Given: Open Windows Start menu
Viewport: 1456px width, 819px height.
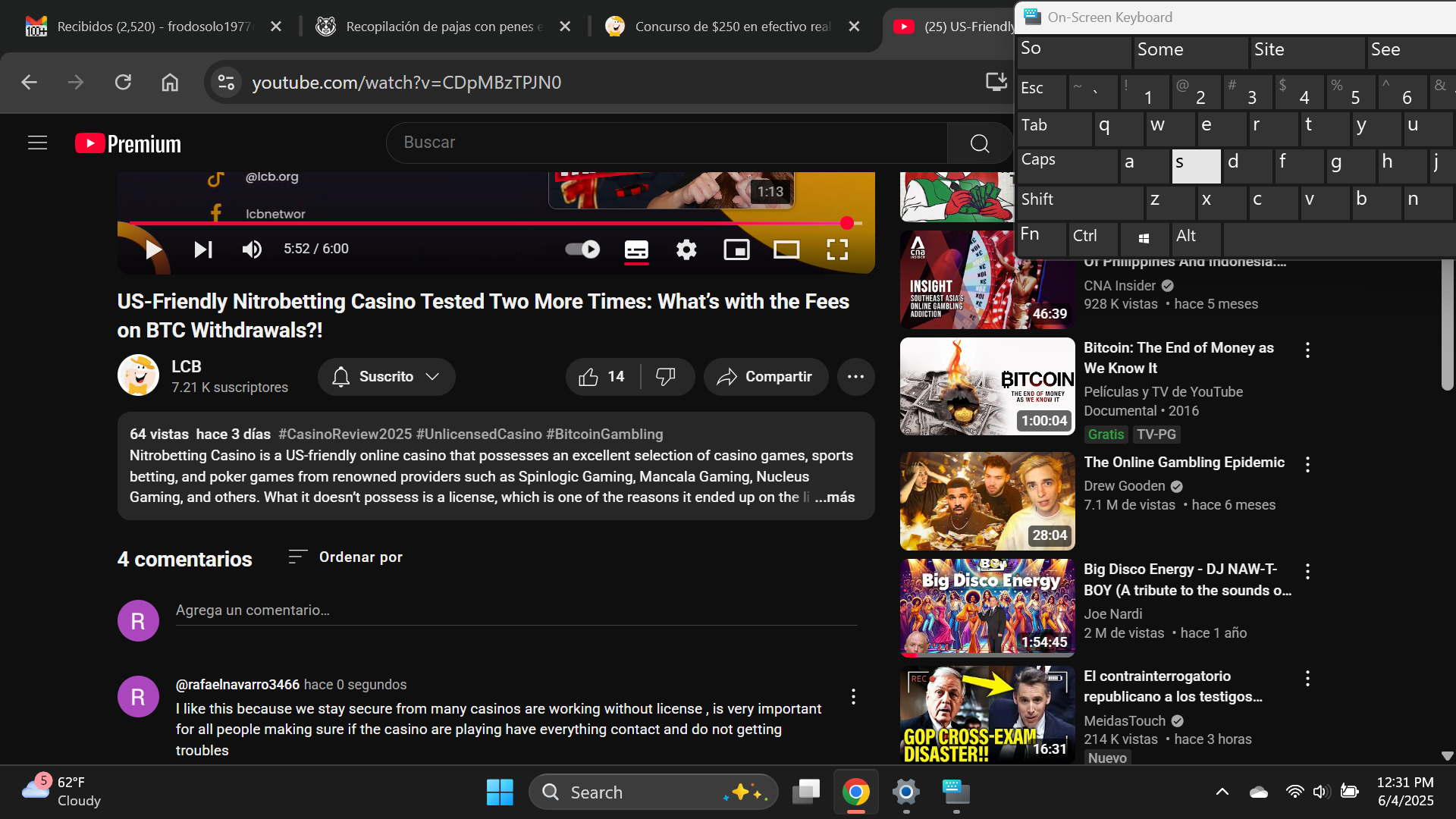Looking at the screenshot, I should [x=500, y=792].
